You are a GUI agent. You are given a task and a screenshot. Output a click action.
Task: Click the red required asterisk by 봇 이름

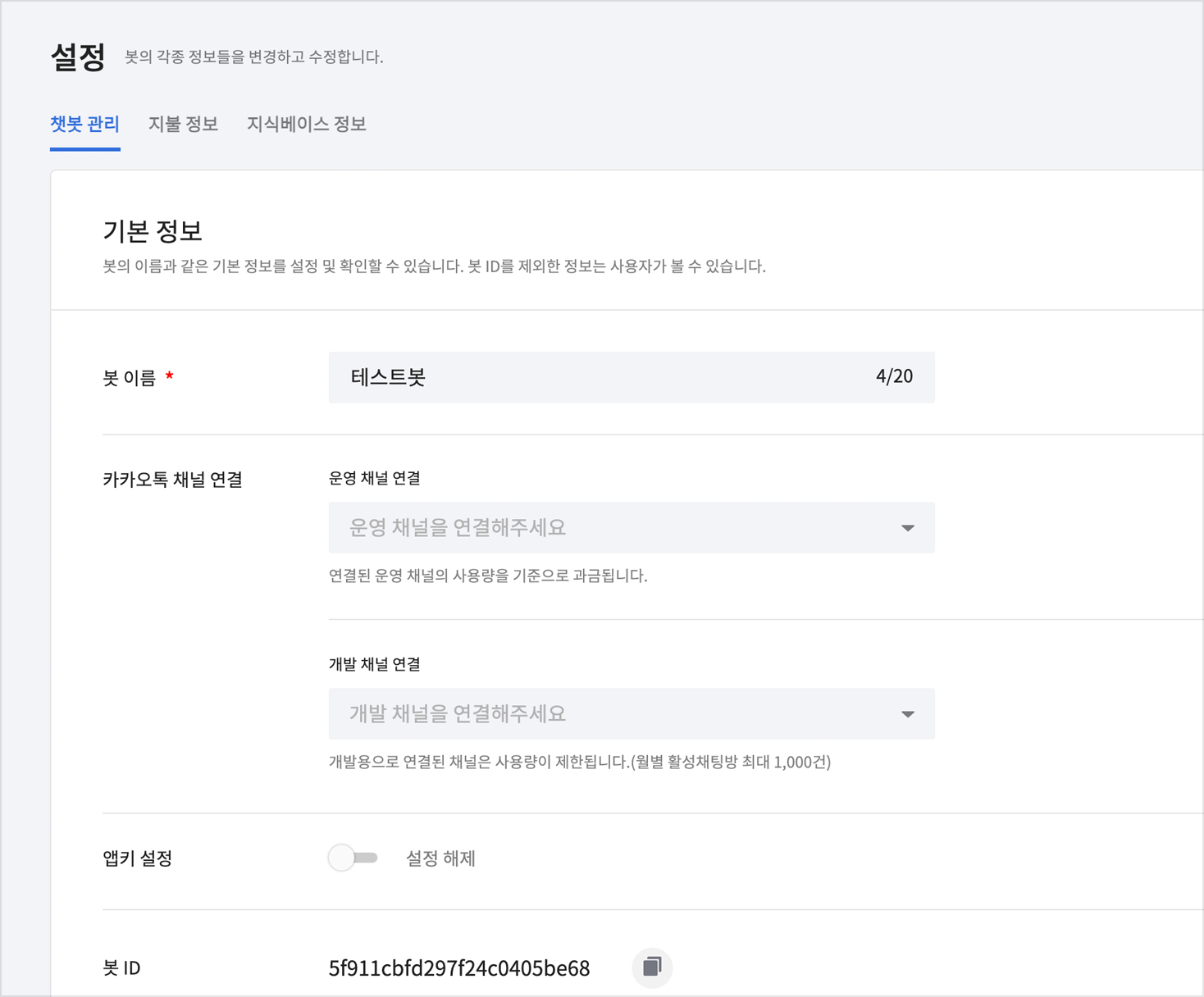(170, 376)
